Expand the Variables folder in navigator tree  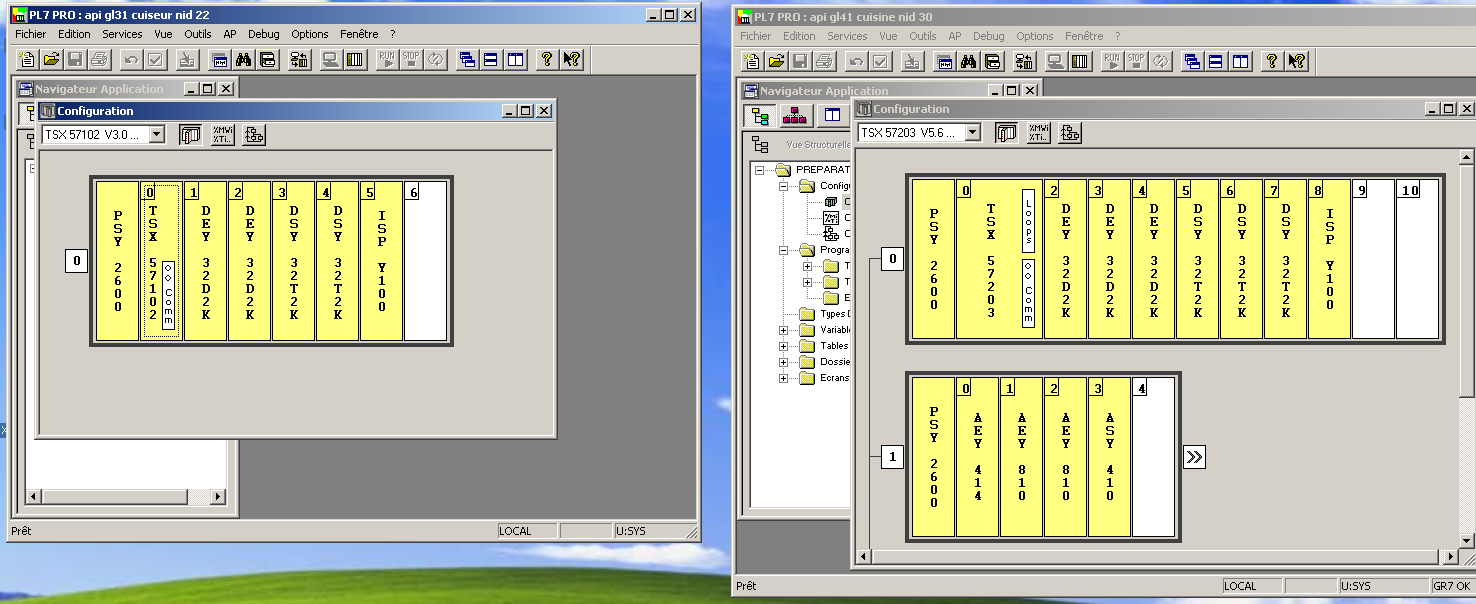(x=784, y=330)
